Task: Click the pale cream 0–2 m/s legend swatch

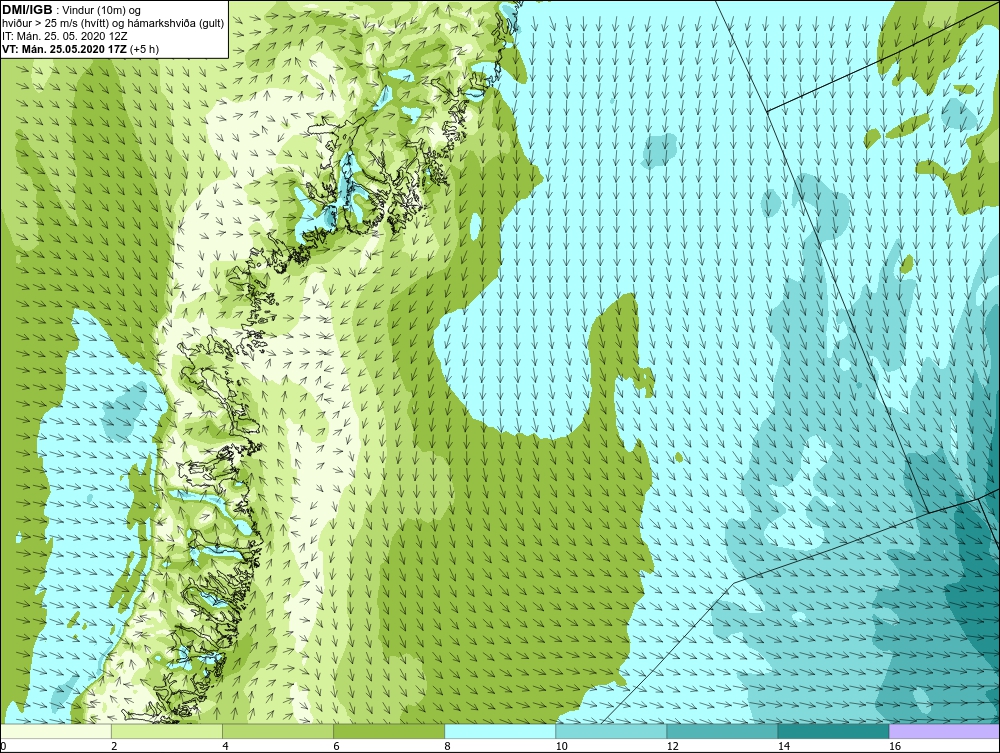Action: point(56,731)
